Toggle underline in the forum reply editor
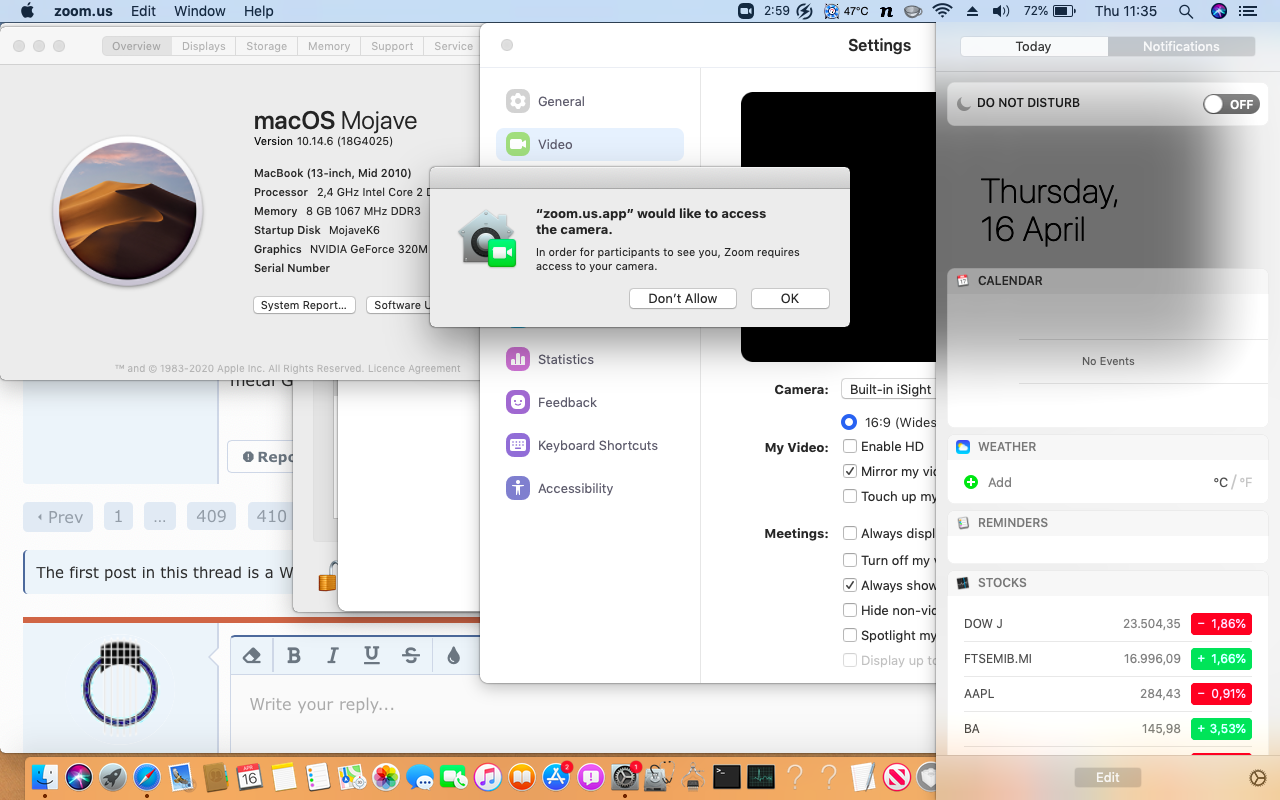 click(371, 655)
